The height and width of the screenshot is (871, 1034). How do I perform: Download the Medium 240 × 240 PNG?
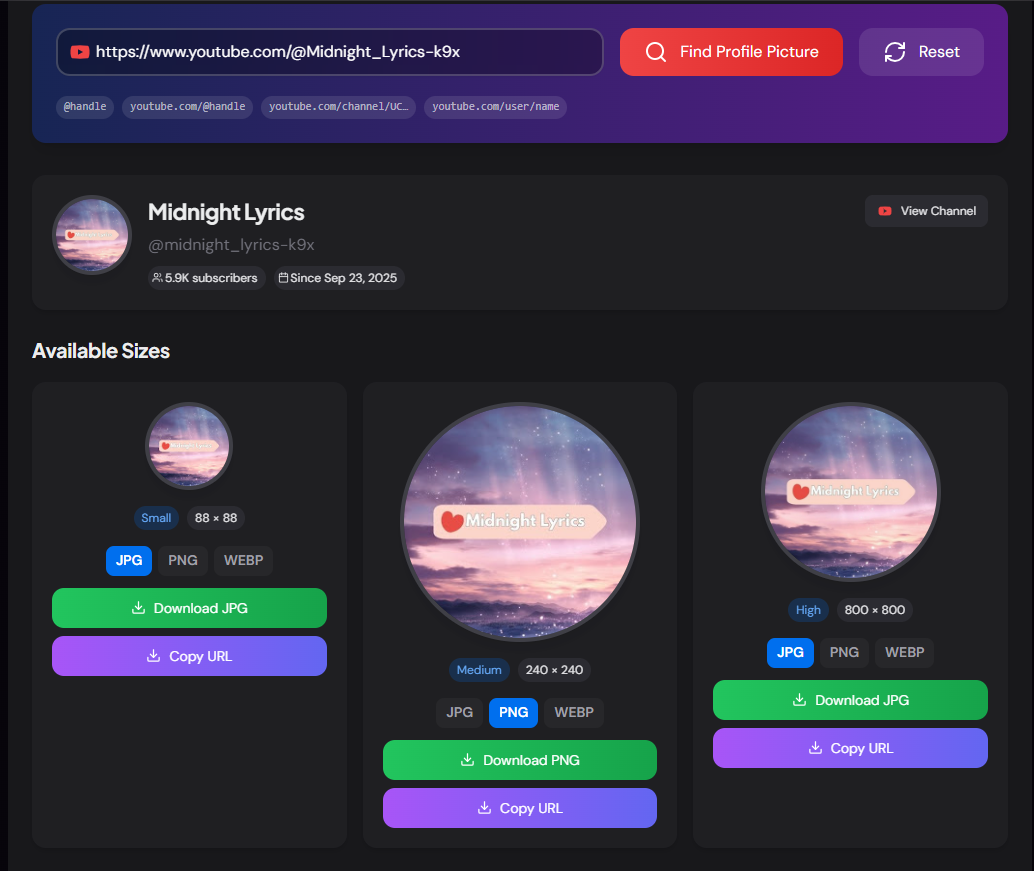(x=520, y=760)
